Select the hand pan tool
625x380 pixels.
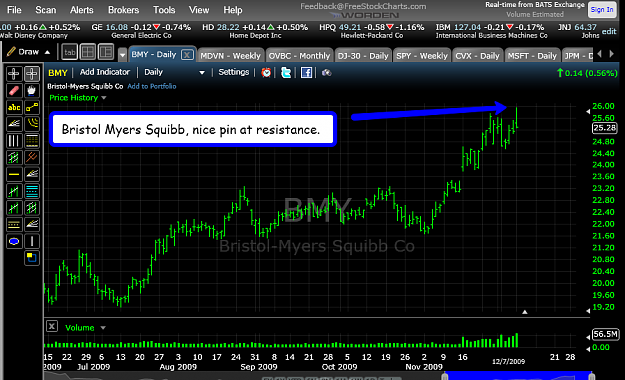pos(31,91)
